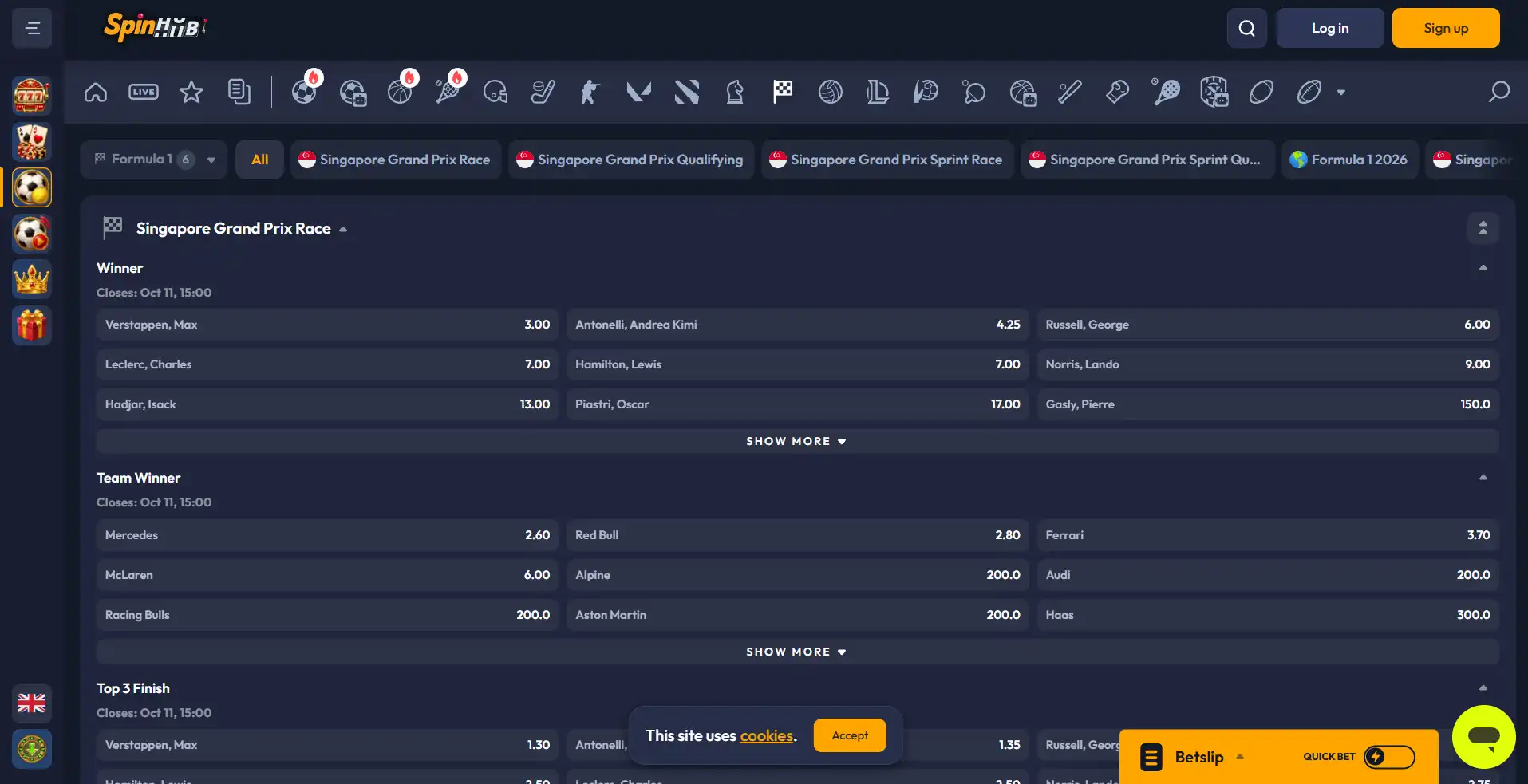Expand more sports dropdown arrow
The height and width of the screenshot is (784, 1528).
pyautogui.click(x=1341, y=93)
